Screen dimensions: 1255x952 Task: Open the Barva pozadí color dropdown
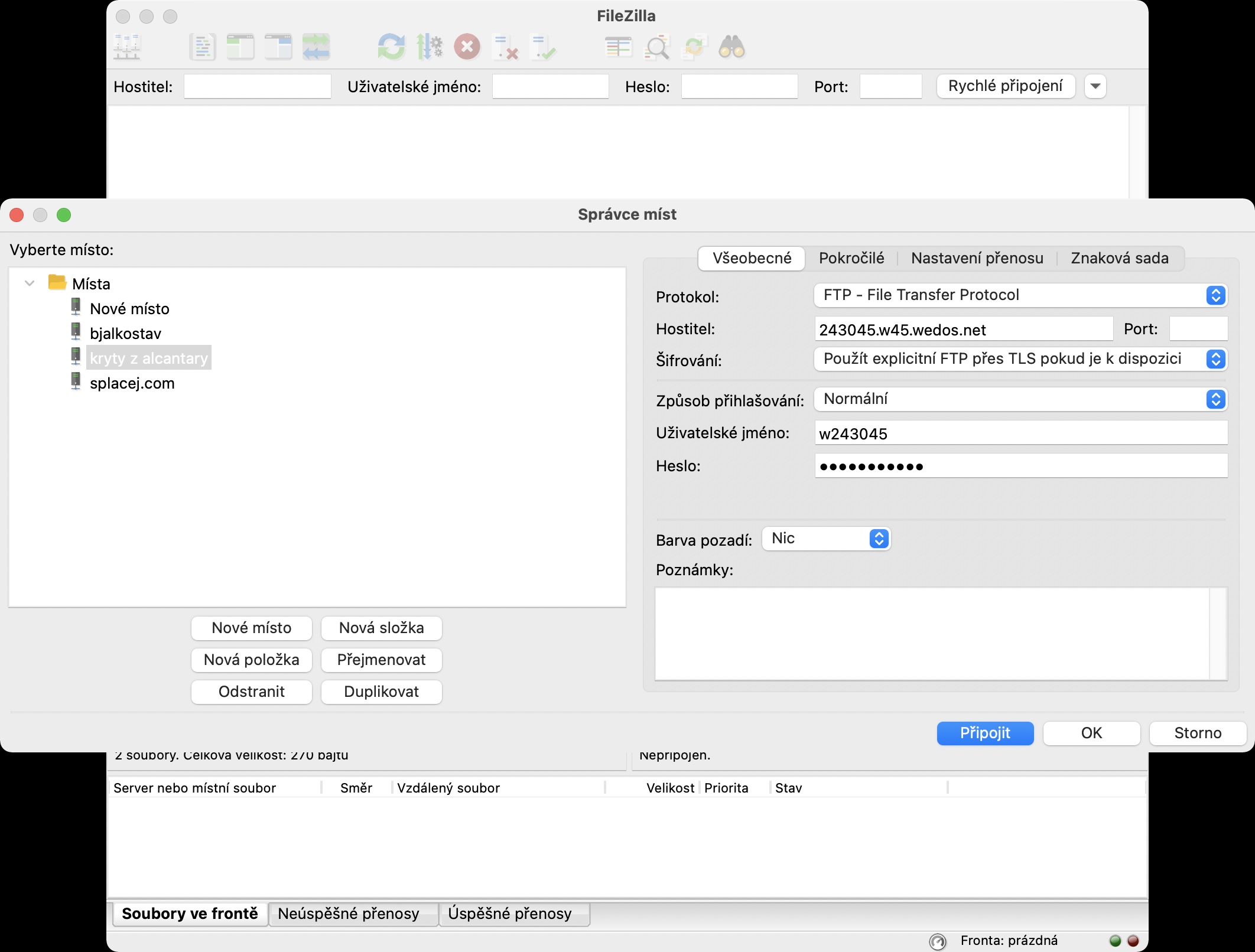826,539
